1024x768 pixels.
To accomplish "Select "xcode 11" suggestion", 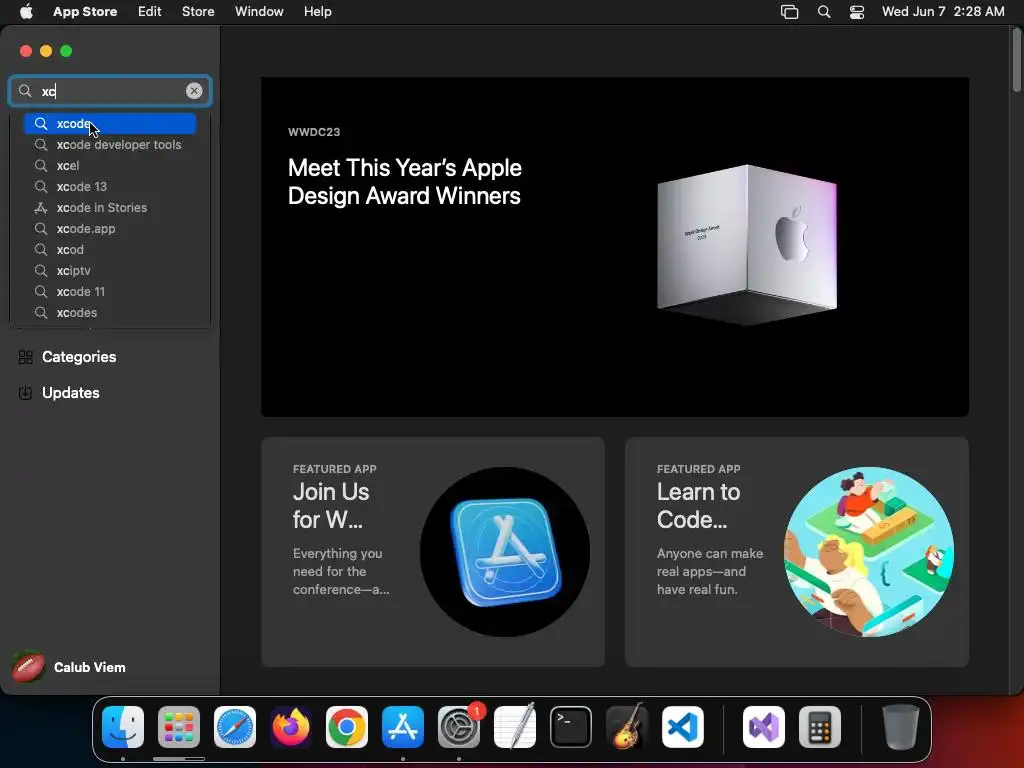I will 110,291.
